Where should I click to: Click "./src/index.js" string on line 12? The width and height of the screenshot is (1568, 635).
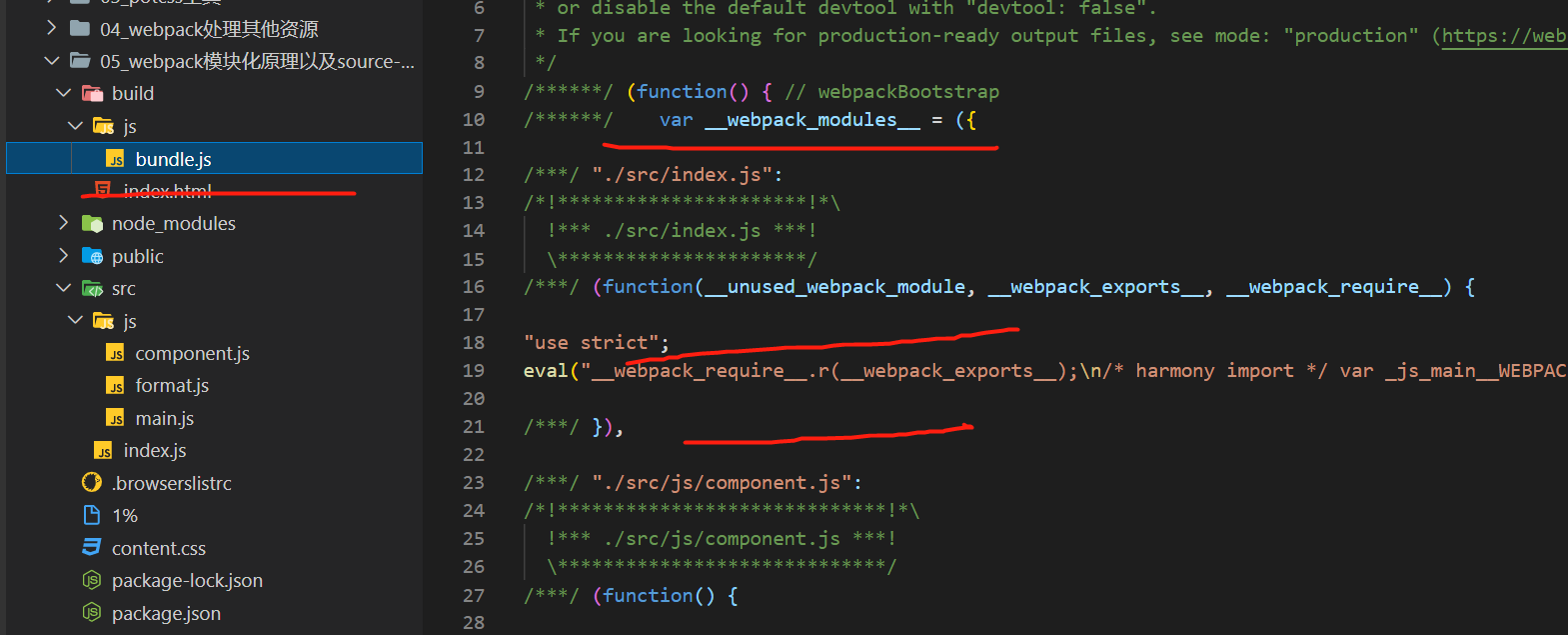(682, 174)
